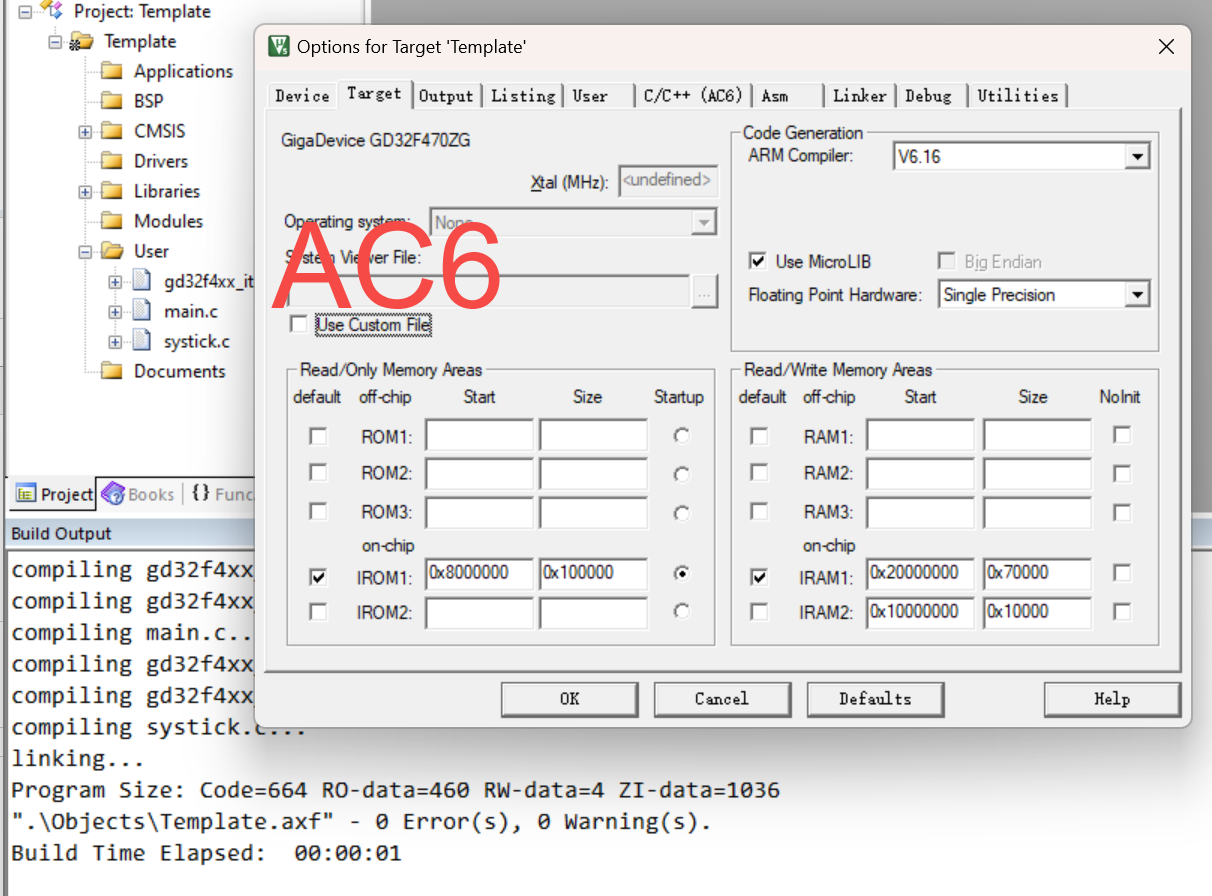Switch to the Linker tab
This screenshot has width=1212, height=896.
click(x=860, y=96)
